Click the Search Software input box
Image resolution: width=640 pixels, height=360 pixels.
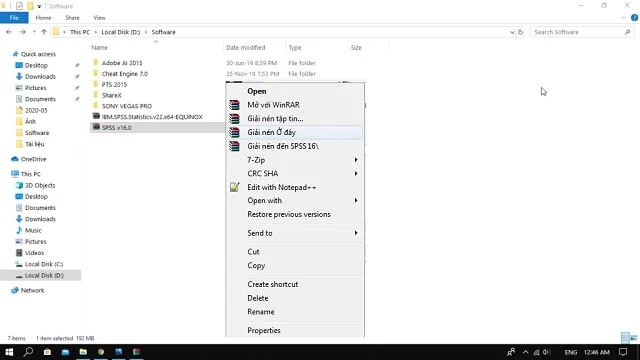click(582, 32)
